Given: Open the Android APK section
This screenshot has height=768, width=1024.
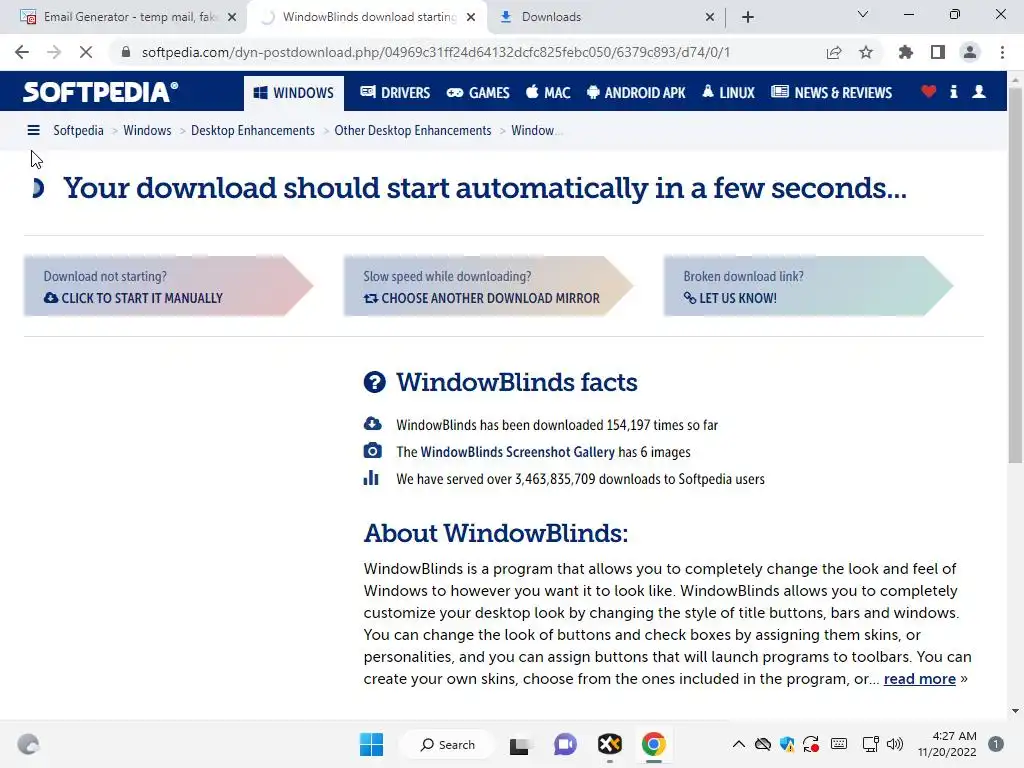Looking at the screenshot, I should click(636, 93).
